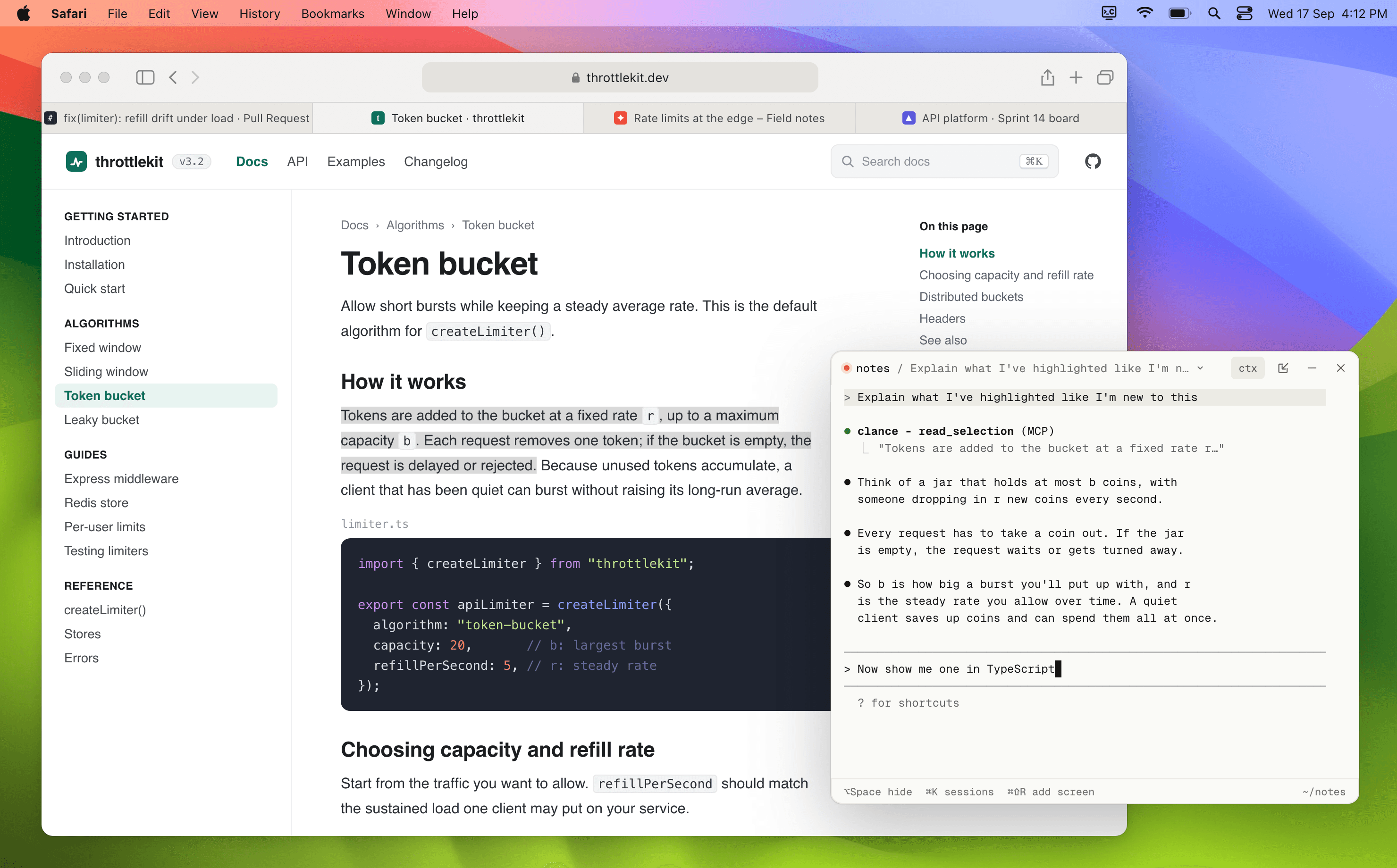This screenshot has height=868, width=1397.
Task: Toggle the ctx button in notes panel
Action: pyautogui.click(x=1247, y=368)
